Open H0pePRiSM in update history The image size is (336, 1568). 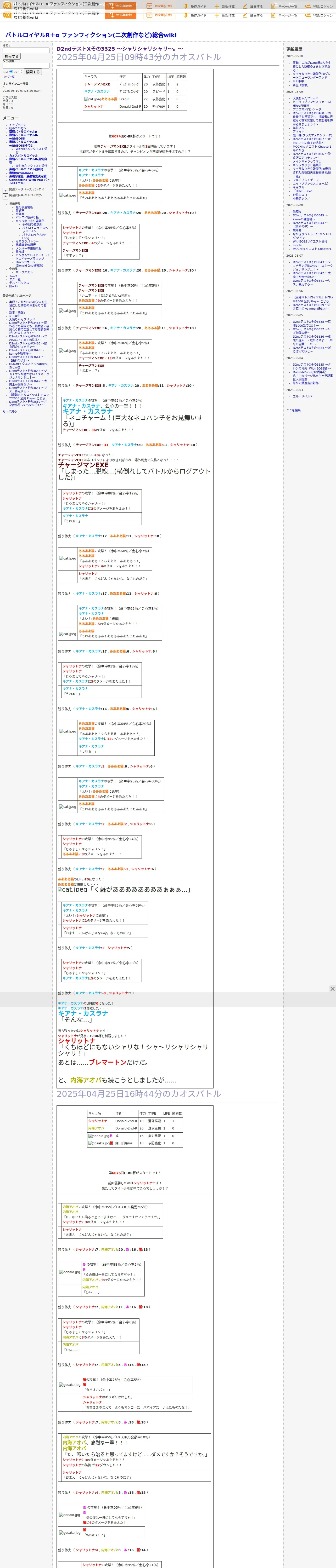coord(301,106)
